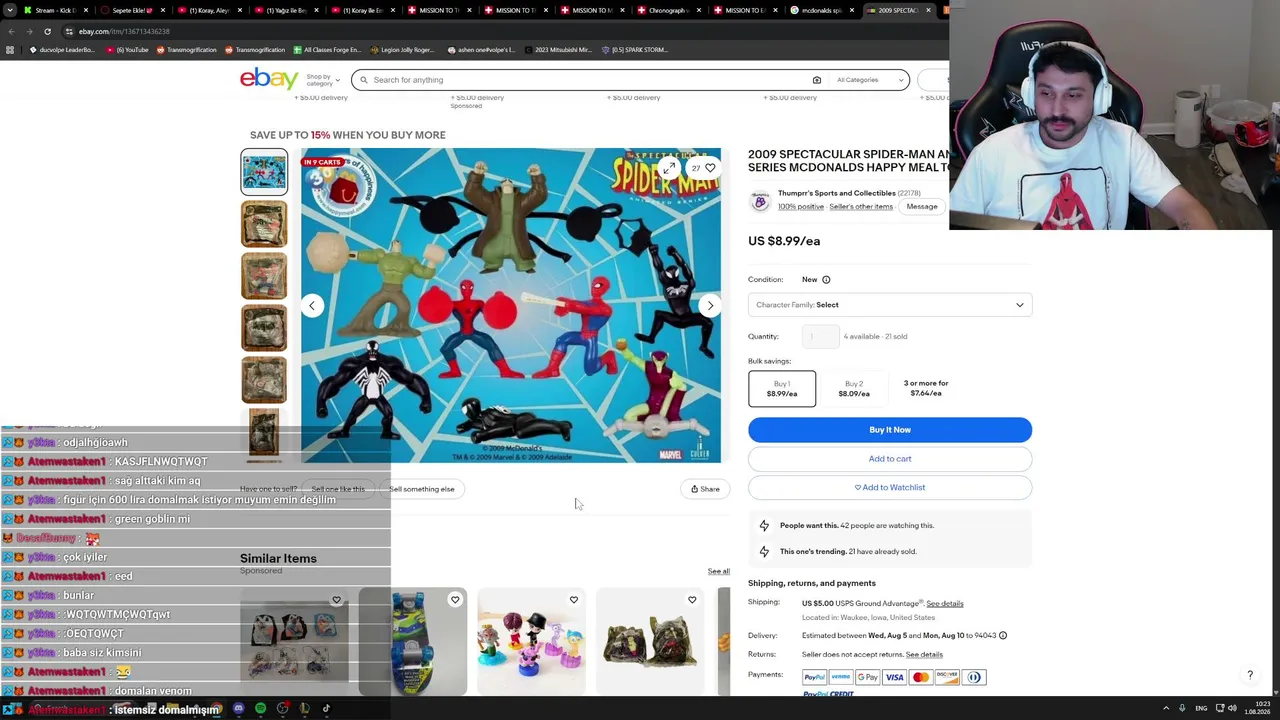Open shipping See details link
The image size is (1280, 720).
(x=945, y=604)
